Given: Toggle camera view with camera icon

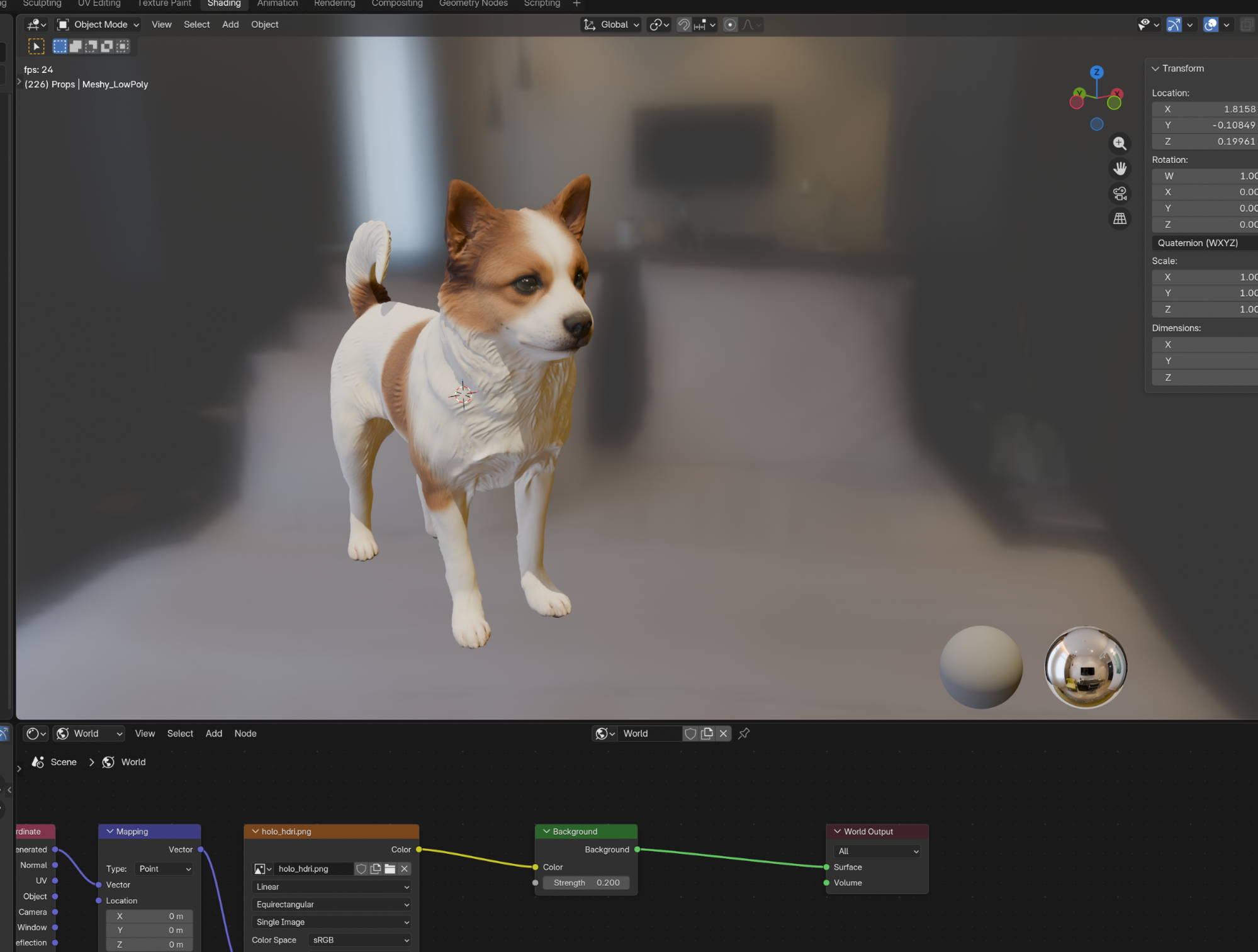Looking at the screenshot, I should 1119,194.
